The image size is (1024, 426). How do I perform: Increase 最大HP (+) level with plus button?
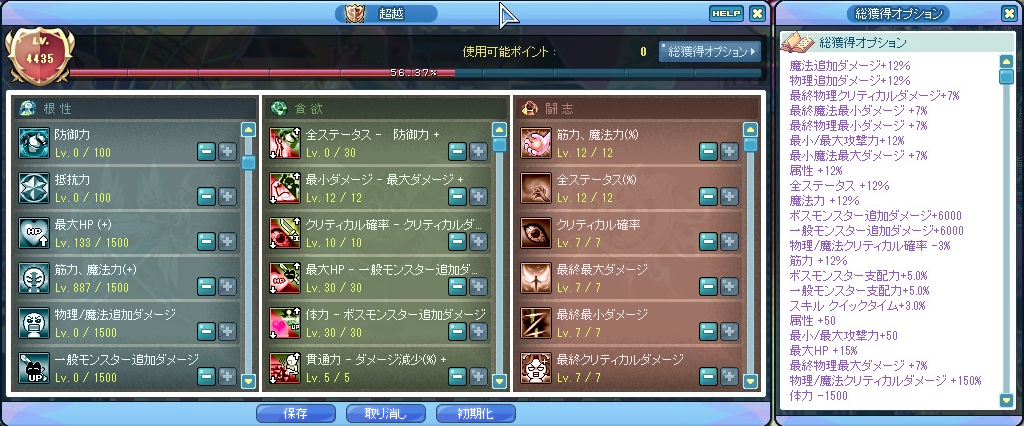click(x=227, y=242)
